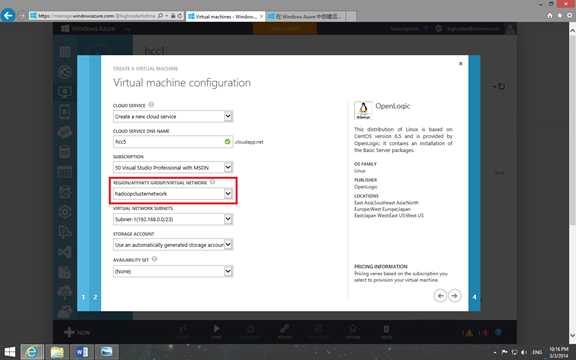Switch to the second Windows Azure browser tab
This screenshot has height=360, width=576.
tap(306, 17)
